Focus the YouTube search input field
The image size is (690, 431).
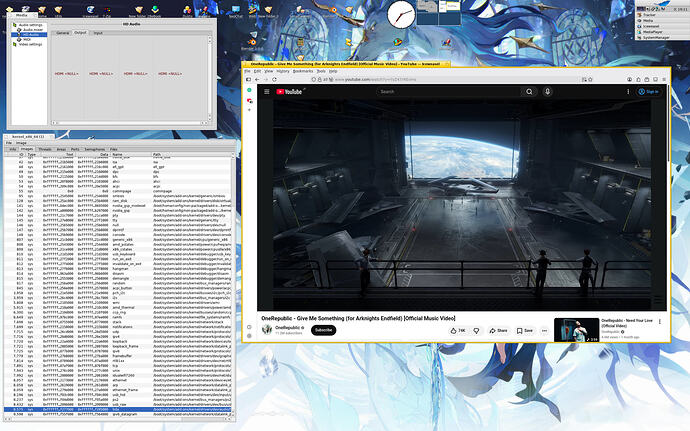click(x=449, y=92)
